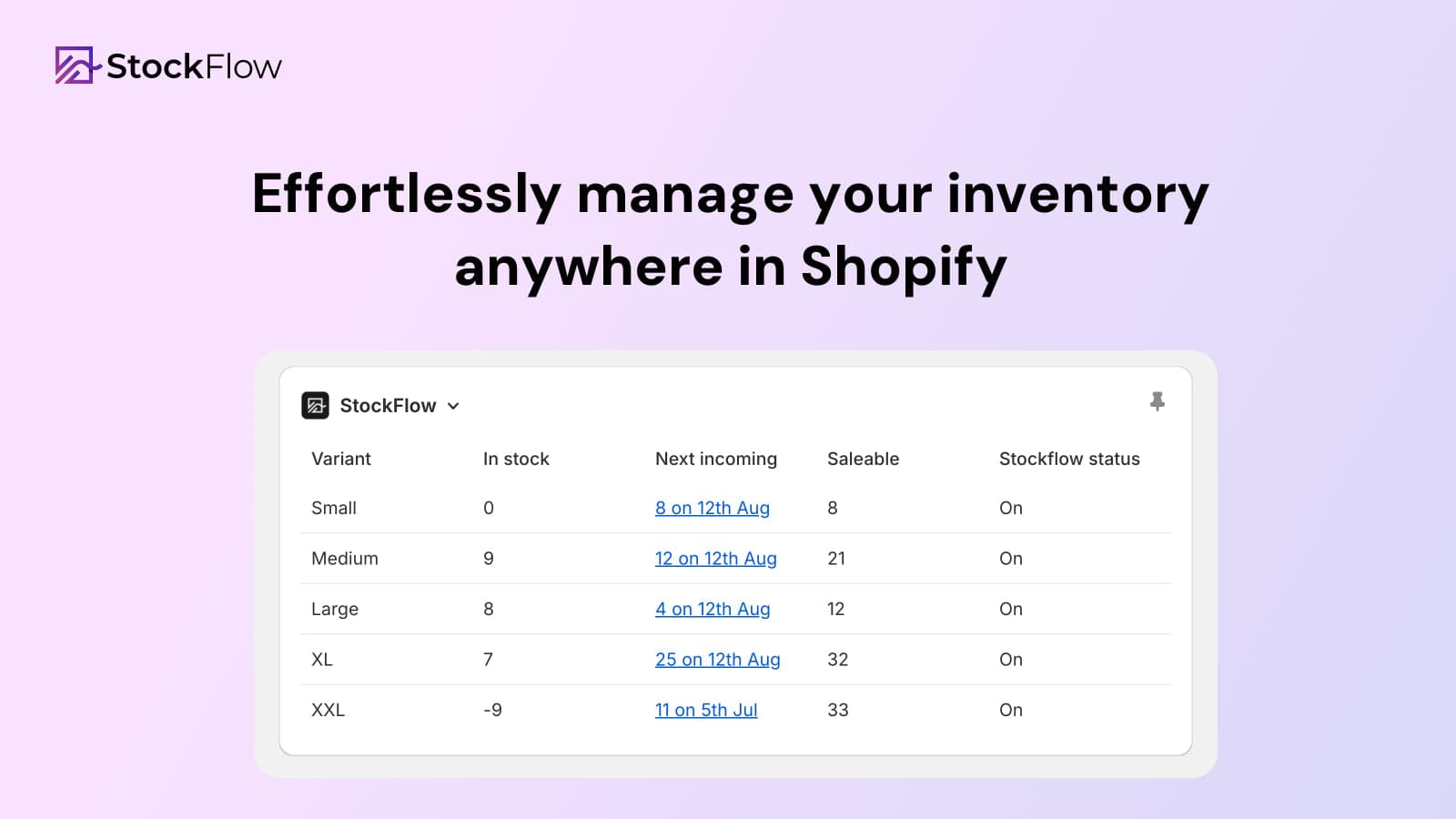
Task: Open the "12 on 12th Aug" incoming link
Action: 715,559
